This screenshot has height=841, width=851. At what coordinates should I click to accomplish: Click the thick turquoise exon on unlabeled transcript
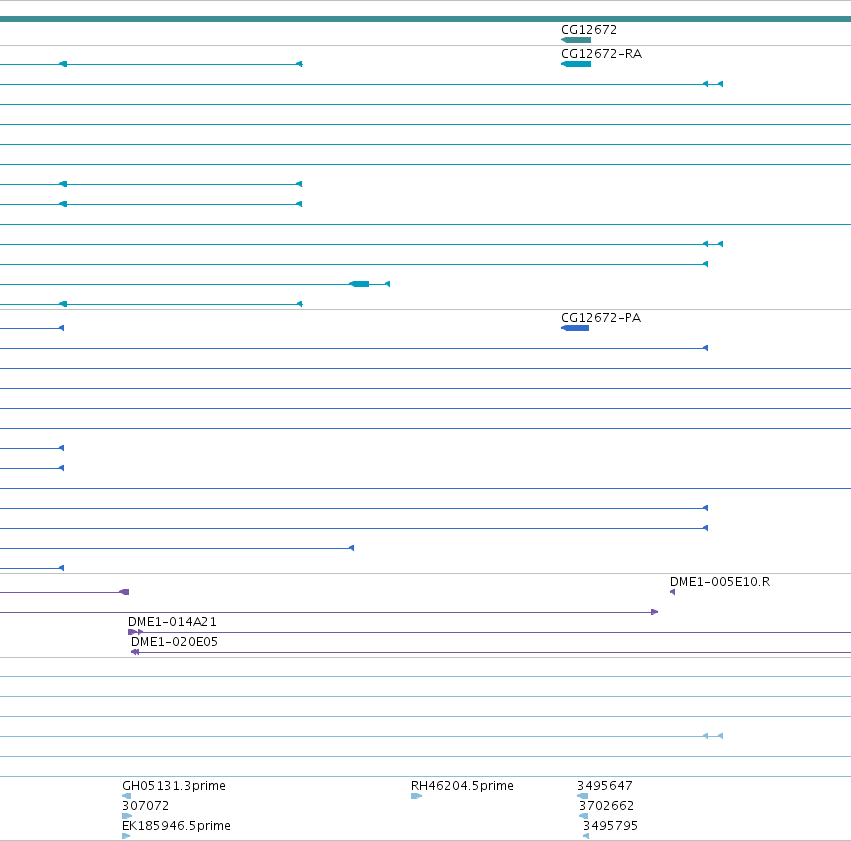359,284
